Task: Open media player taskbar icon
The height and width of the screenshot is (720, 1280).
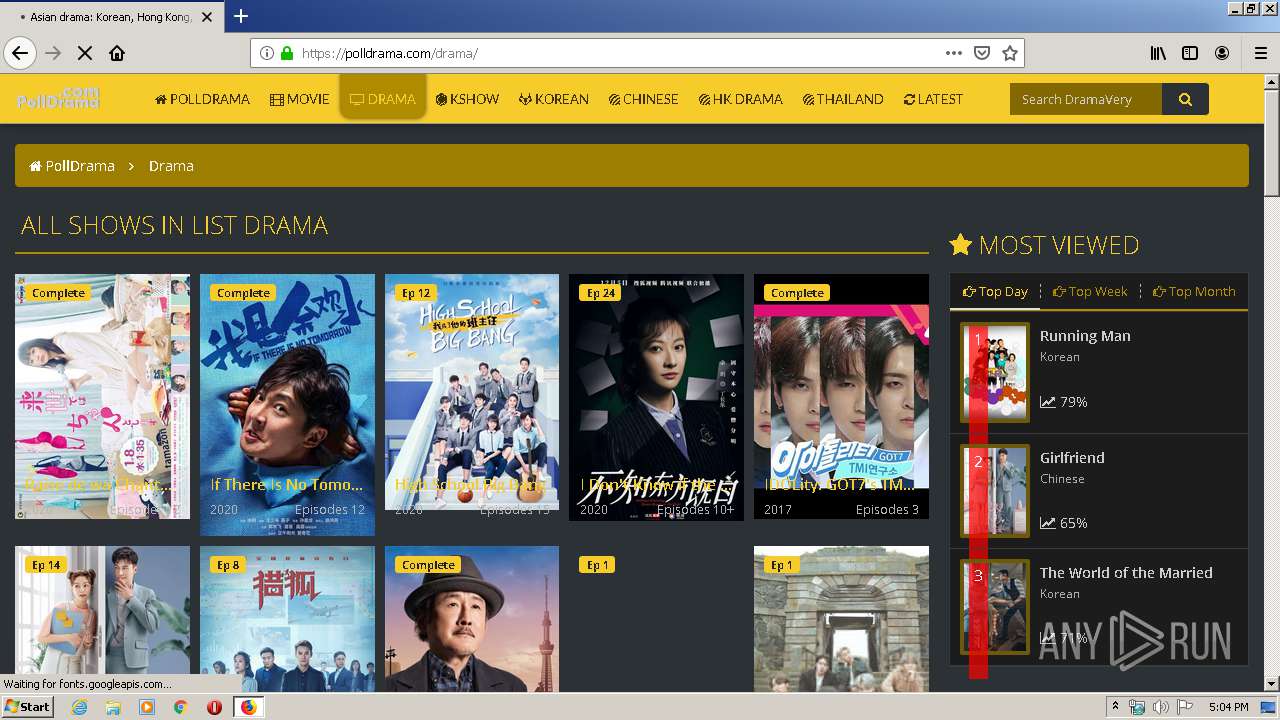Action: 147,707
